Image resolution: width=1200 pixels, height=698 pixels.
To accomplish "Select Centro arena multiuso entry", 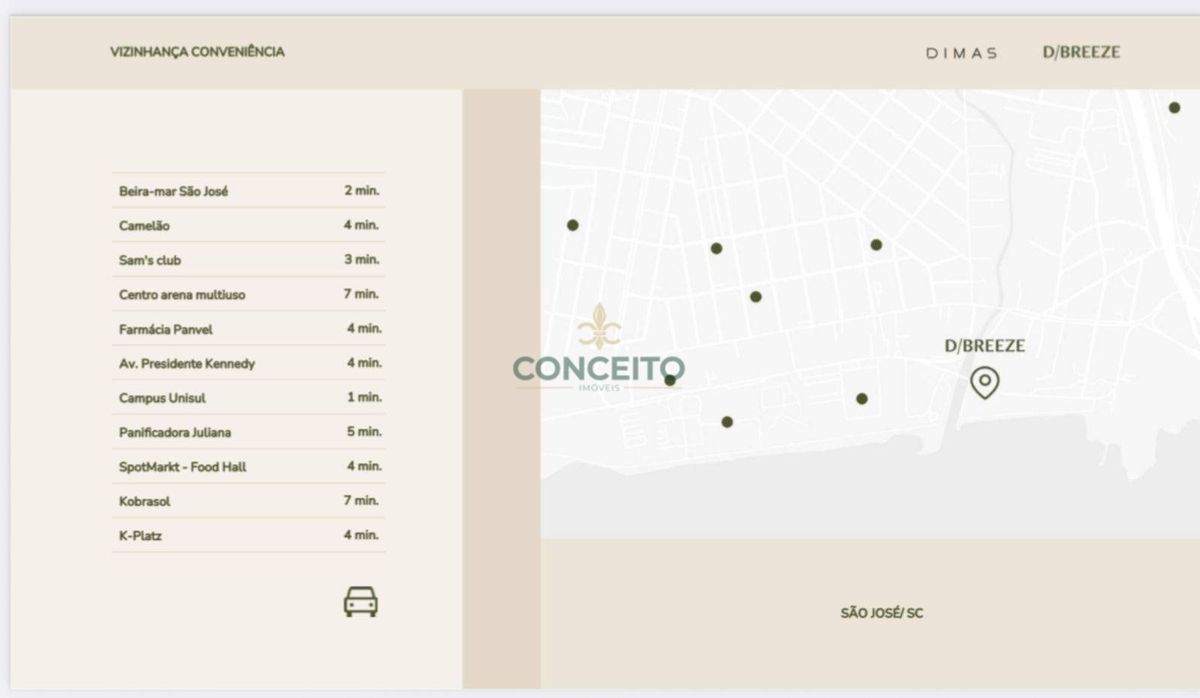I will pos(248,294).
